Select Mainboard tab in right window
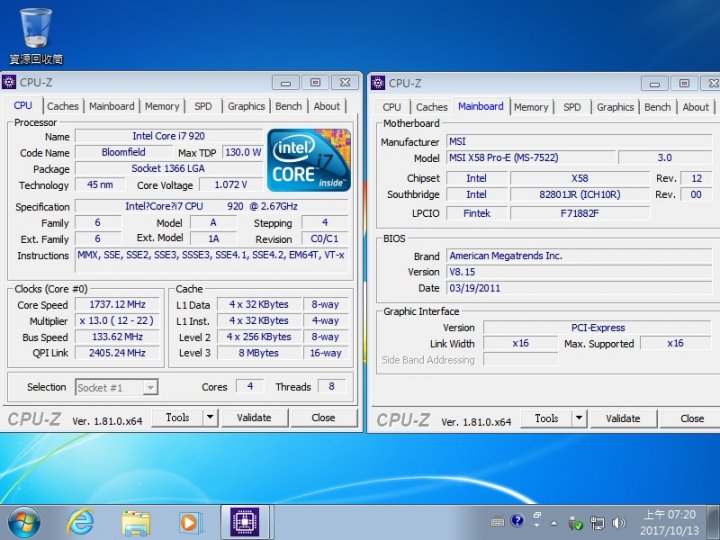This screenshot has width=720, height=540. point(481,107)
